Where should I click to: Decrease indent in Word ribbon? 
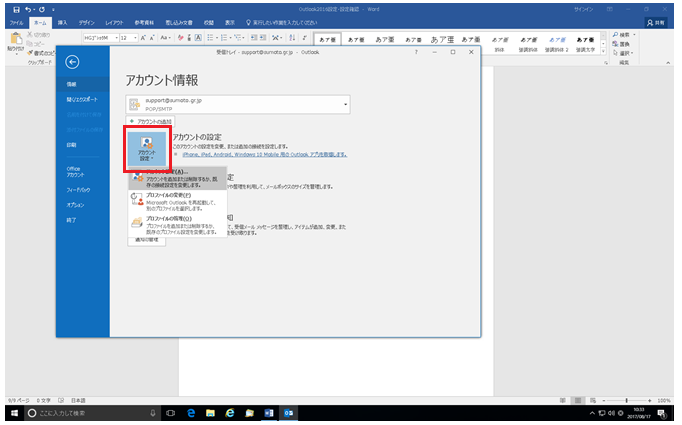pyautogui.click(x=254, y=38)
